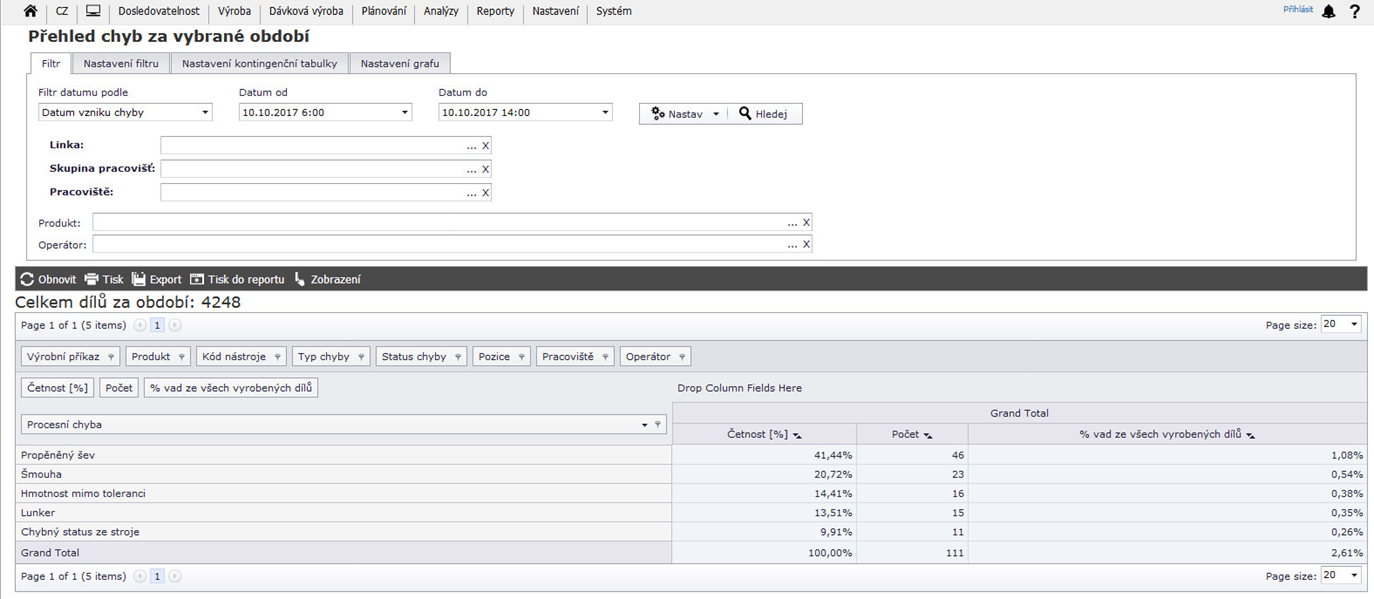This screenshot has width=1374, height=599.
Task: Click the Operátor input field
Action: (440, 245)
